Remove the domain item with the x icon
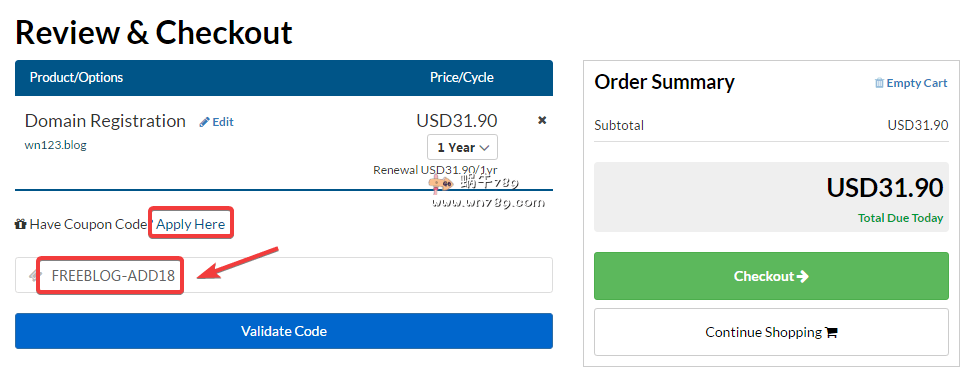This screenshot has width=972, height=382. [542, 120]
